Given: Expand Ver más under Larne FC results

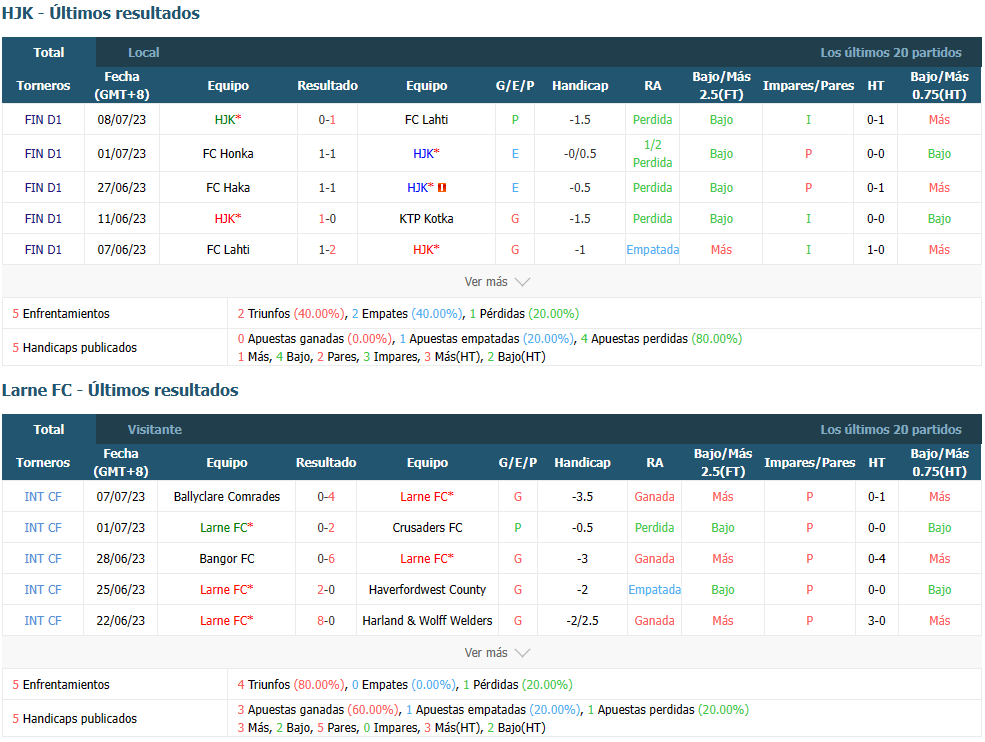Looking at the screenshot, I should click(497, 653).
